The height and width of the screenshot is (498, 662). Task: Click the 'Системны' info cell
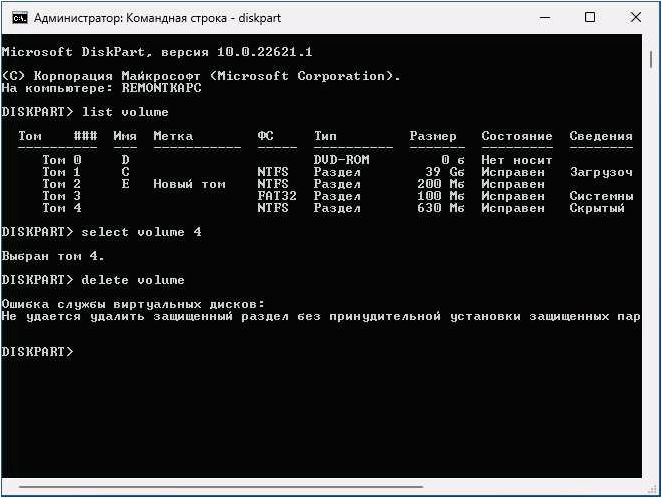pos(601,196)
